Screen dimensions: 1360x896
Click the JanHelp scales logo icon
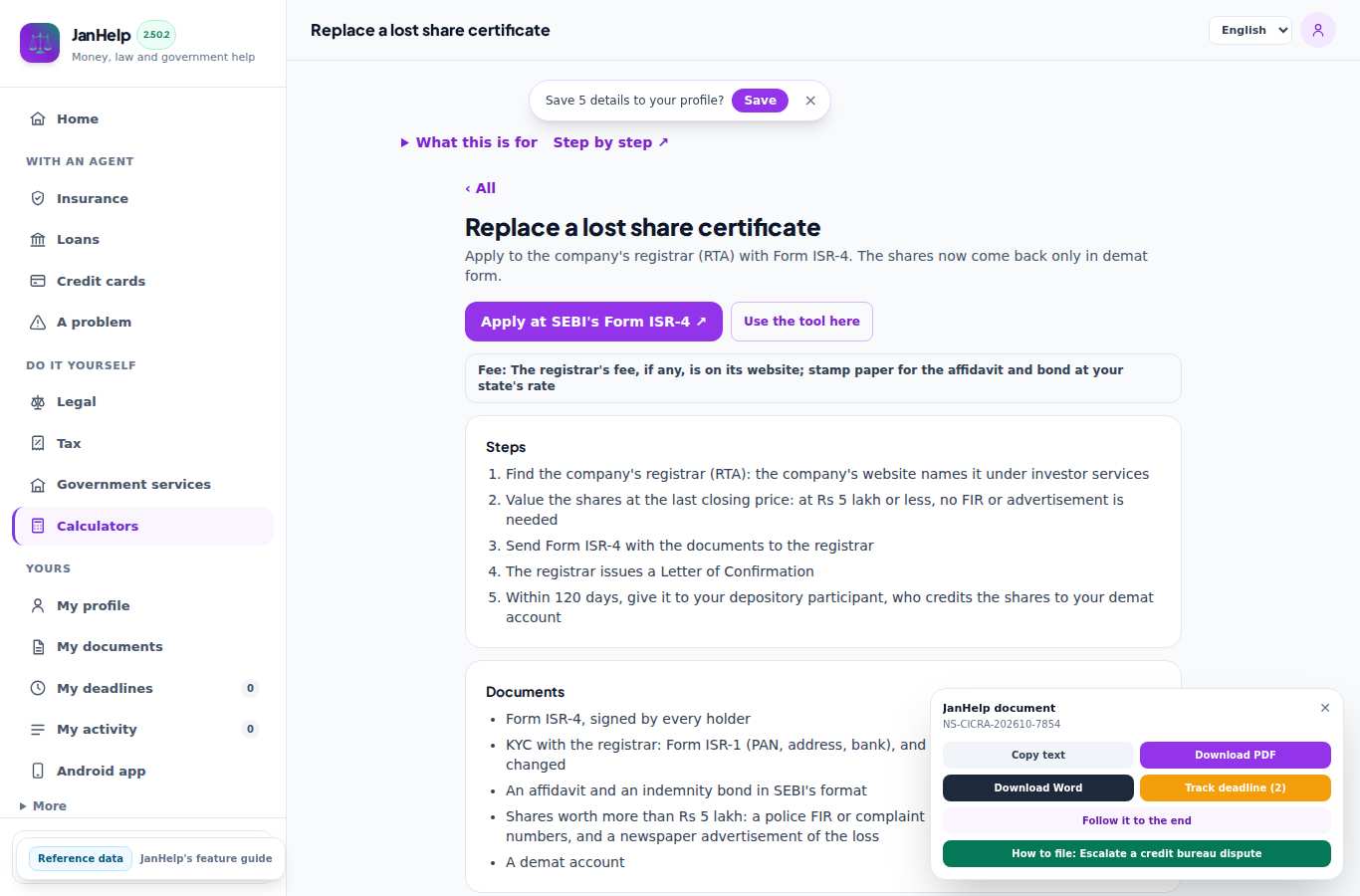click(x=40, y=43)
